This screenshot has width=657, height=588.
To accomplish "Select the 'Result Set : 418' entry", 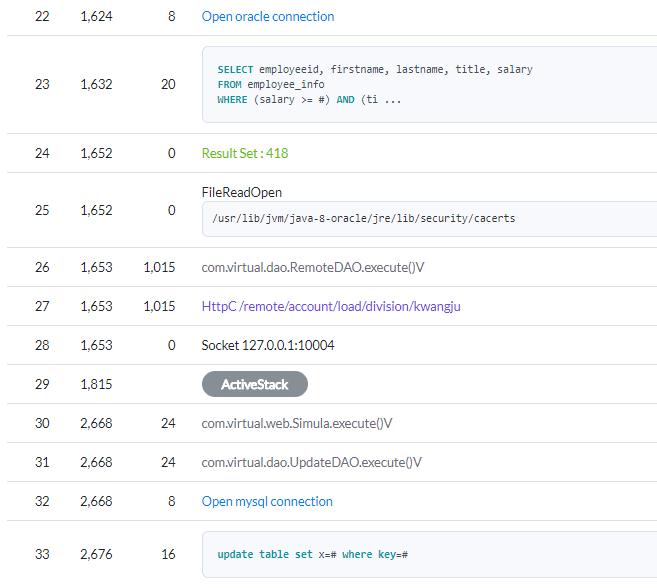I will tap(245, 153).
